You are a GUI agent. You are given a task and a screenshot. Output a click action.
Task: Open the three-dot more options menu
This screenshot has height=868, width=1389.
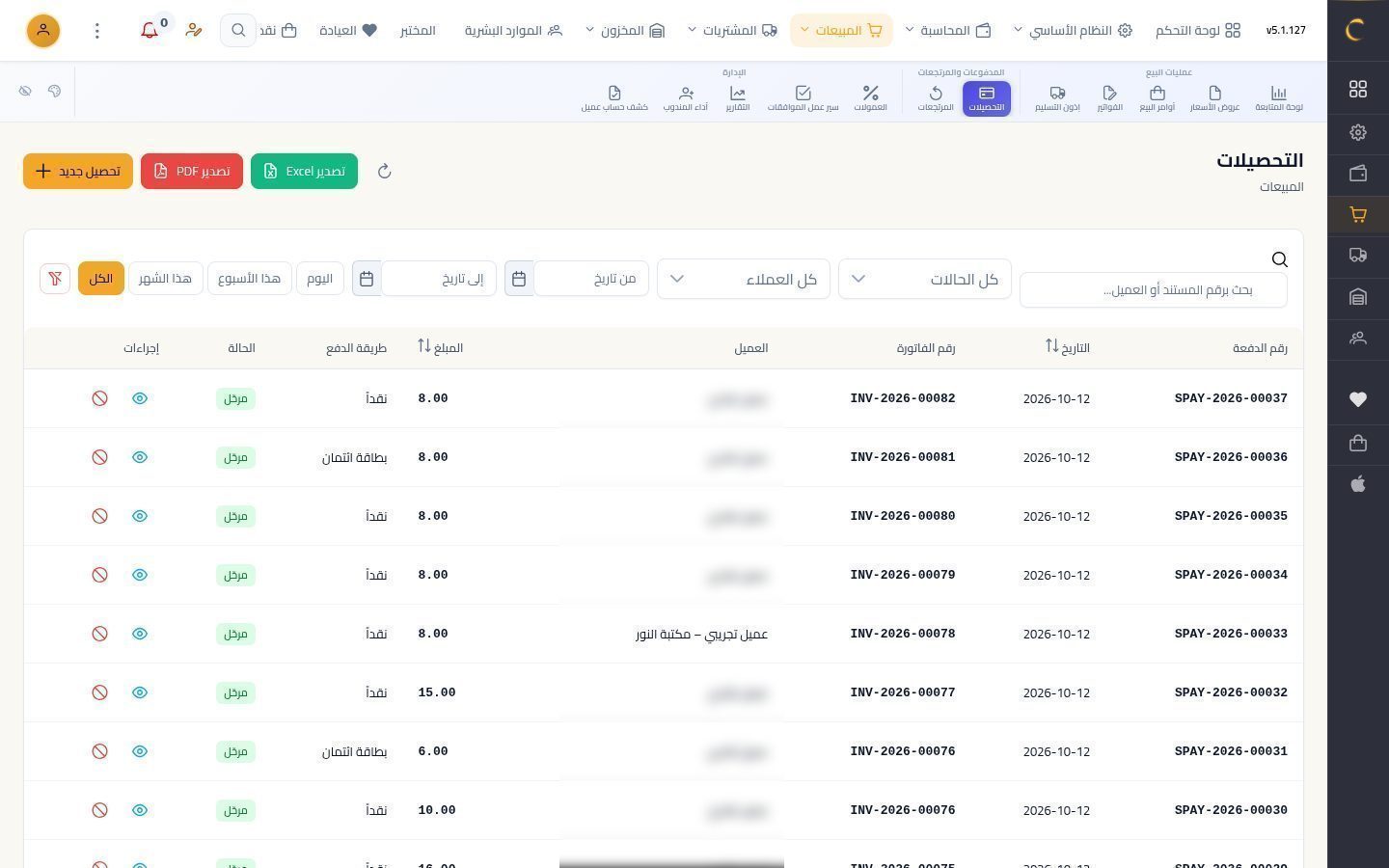96,31
